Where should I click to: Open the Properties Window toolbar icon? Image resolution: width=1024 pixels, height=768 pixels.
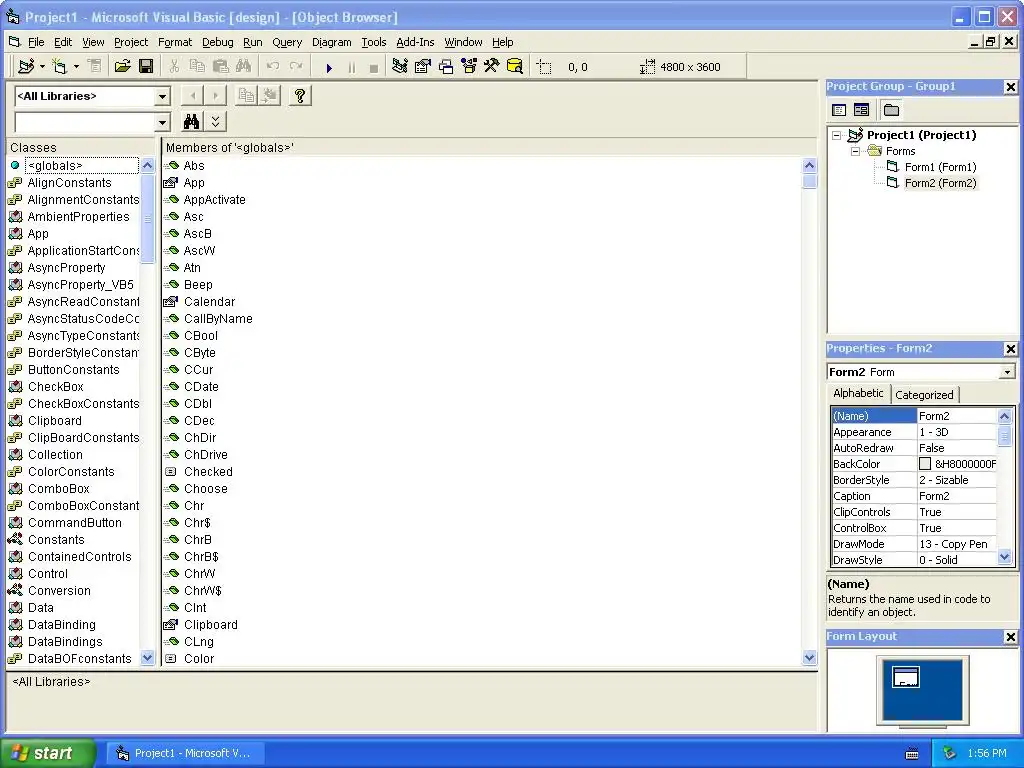pyautogui.click(x=423, y=67)
